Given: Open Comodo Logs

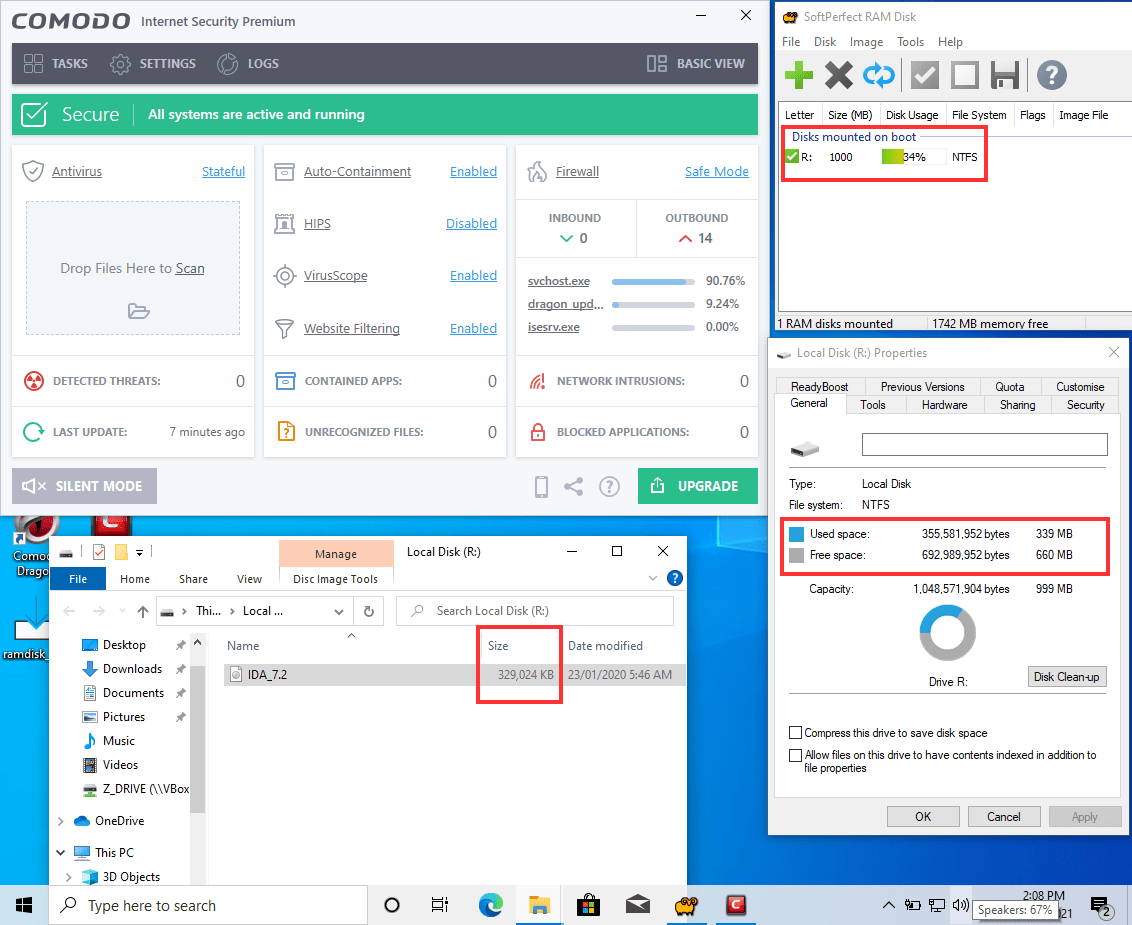Looking at the screenshot, I should click(248, 64).
